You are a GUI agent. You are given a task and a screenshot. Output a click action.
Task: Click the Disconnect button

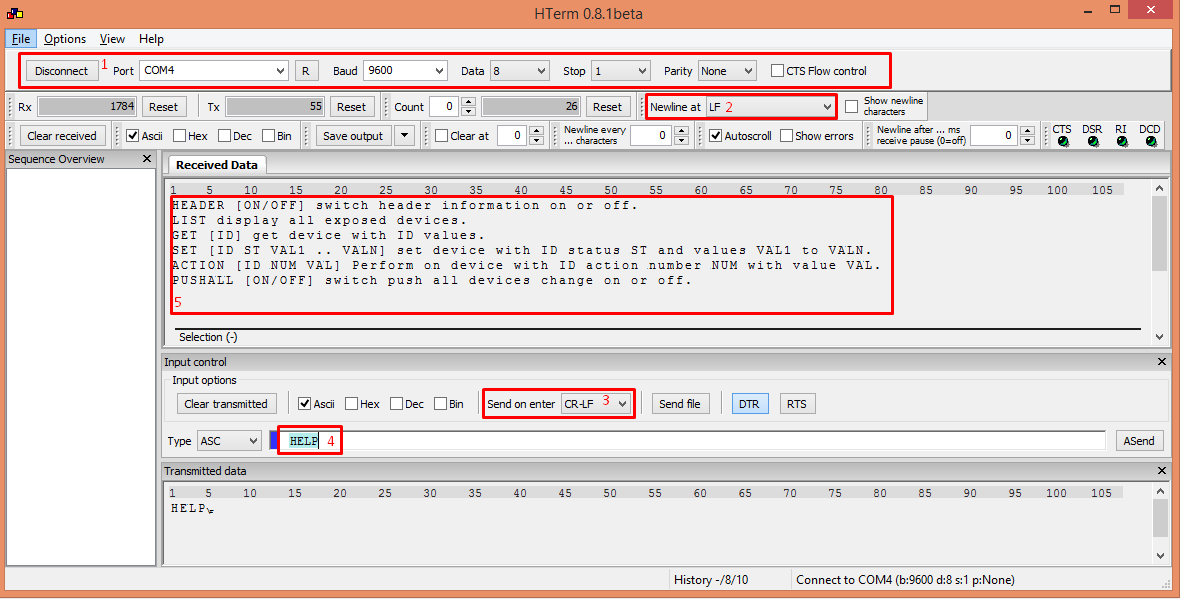(62, 71)
